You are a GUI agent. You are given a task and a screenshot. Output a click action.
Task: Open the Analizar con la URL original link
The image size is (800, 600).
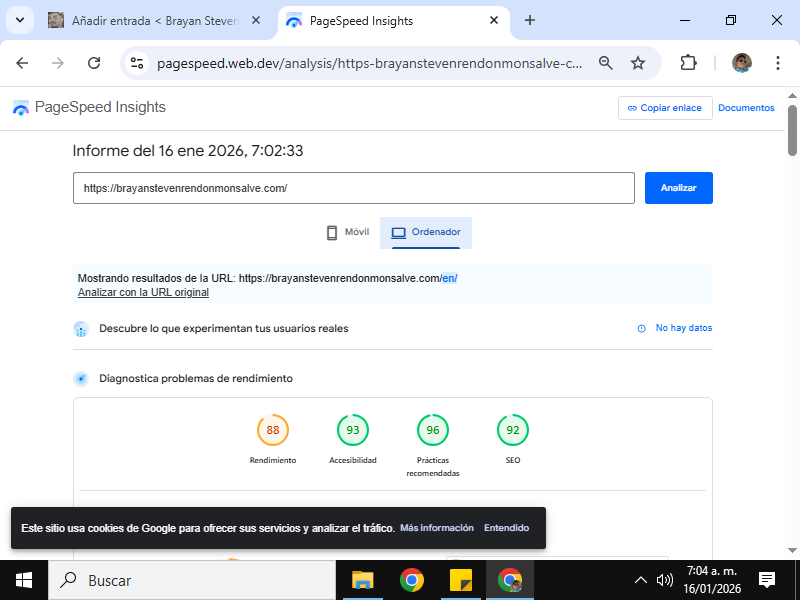tap(143, 293)
